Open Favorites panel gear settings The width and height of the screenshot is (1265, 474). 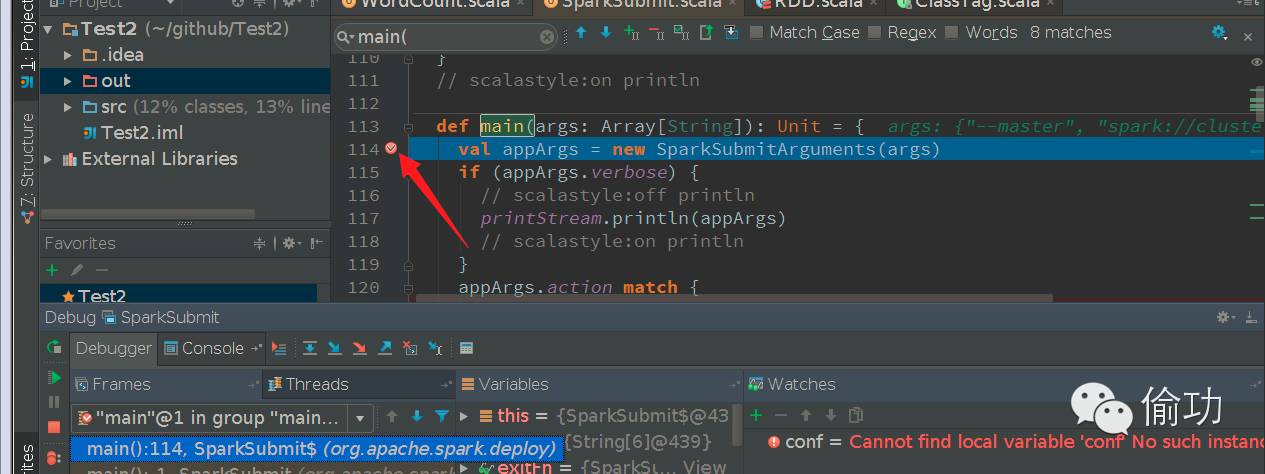[291, 243]
